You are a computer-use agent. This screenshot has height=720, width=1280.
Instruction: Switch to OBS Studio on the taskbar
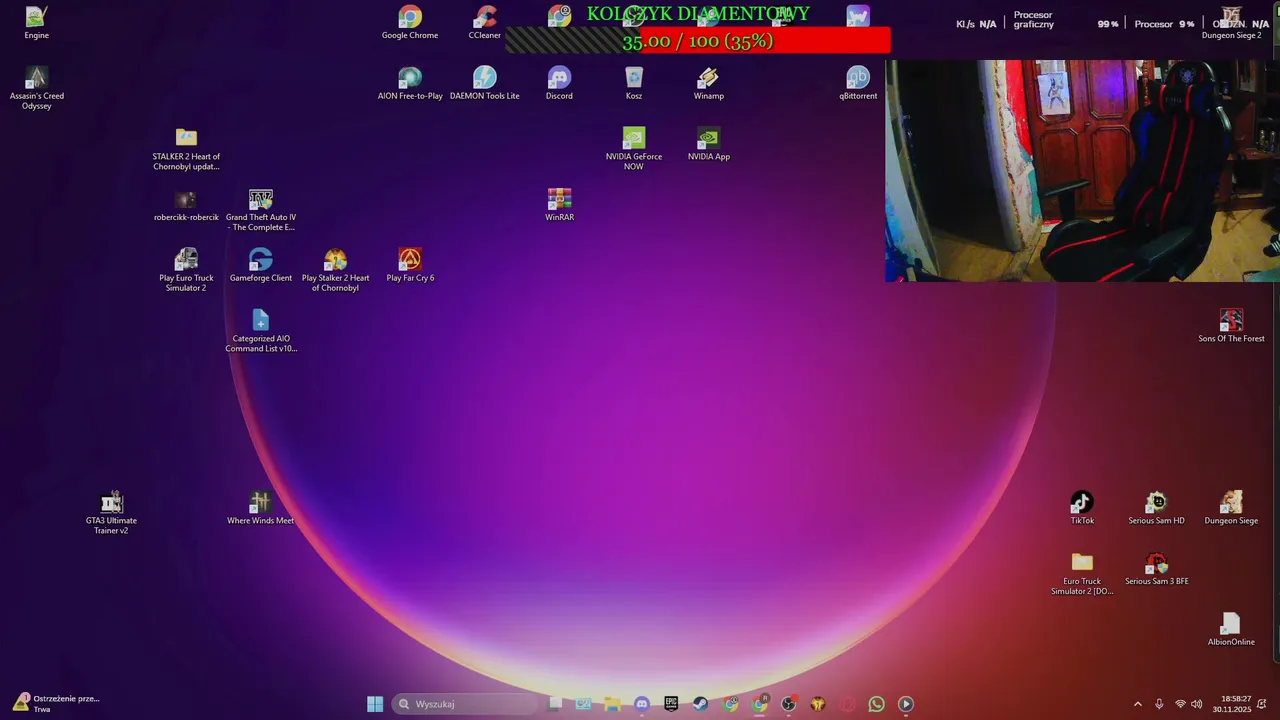click(788, 704)
